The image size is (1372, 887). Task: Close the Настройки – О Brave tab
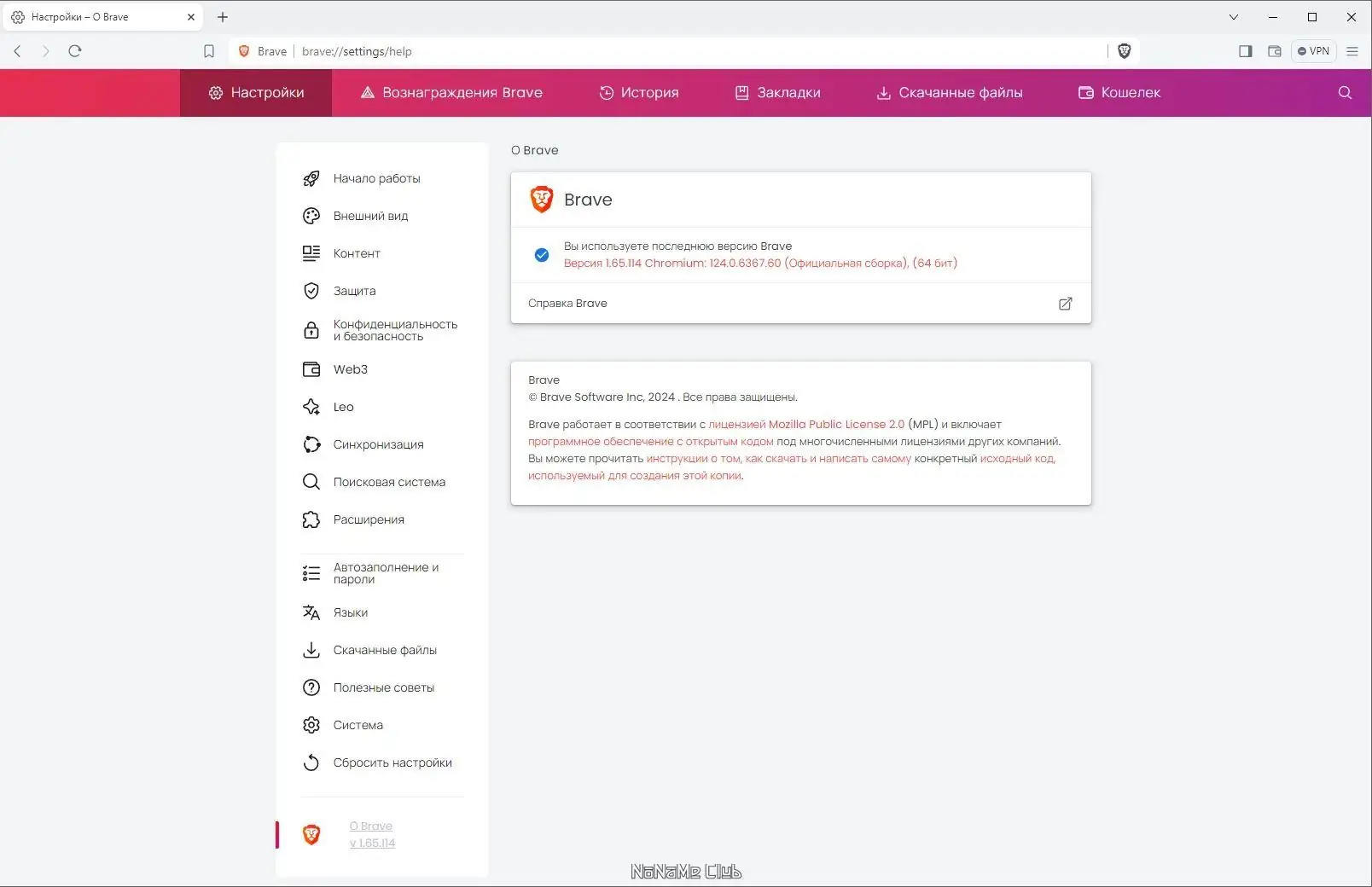190,17
